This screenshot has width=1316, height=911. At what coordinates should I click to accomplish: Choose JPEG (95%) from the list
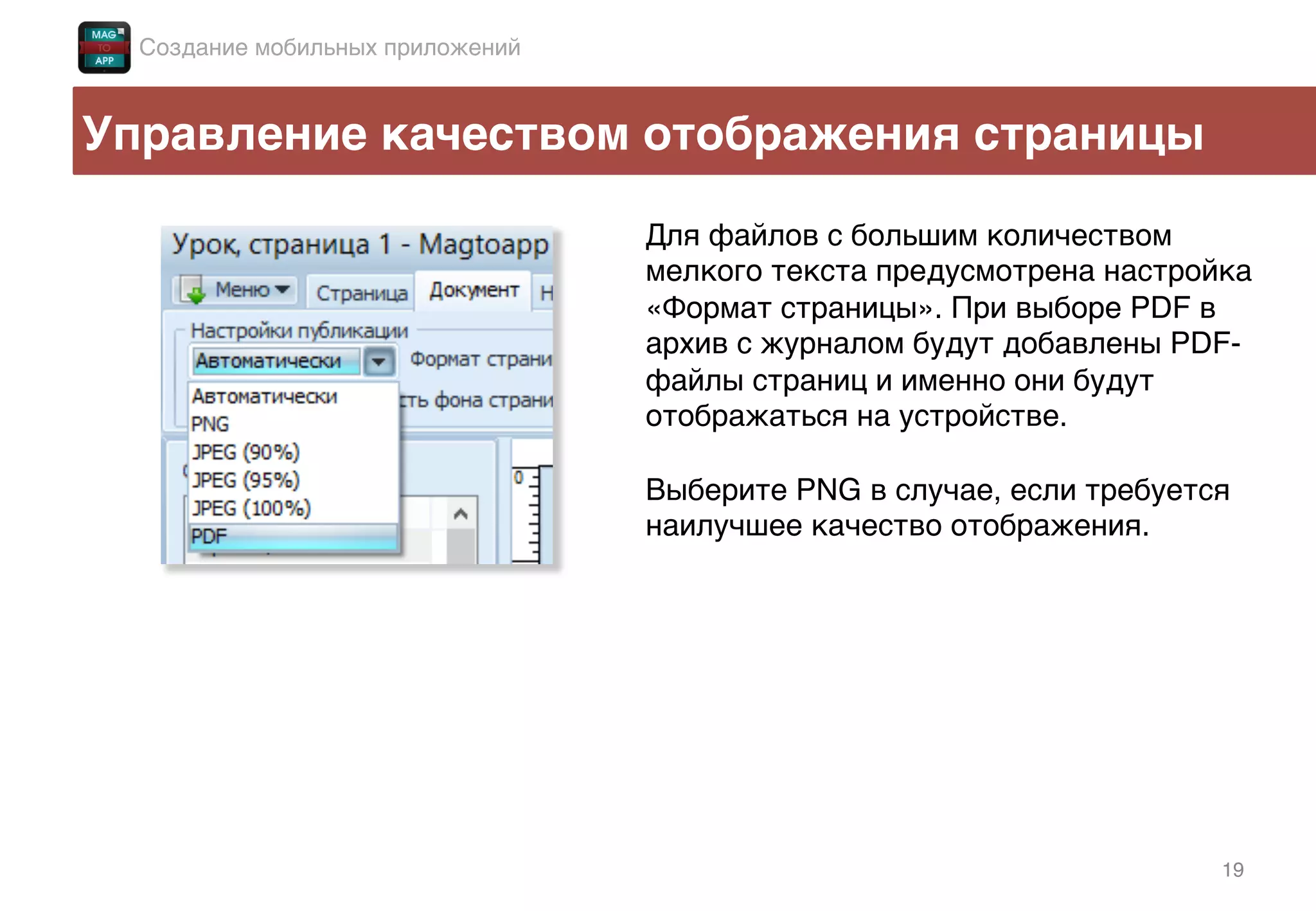pos(245,480)
